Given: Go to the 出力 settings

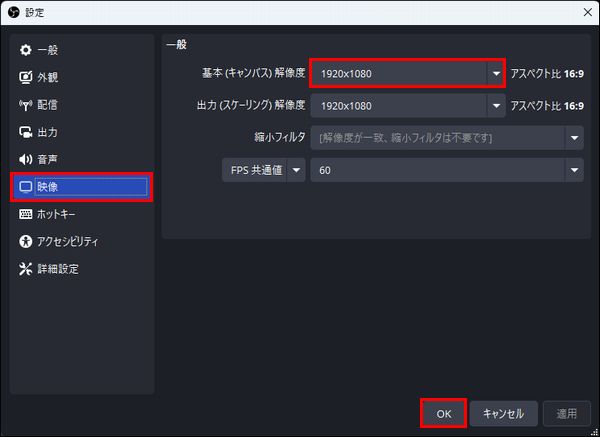Looking at the screenshot, I should pyautogui.click(x=82, y=132).
